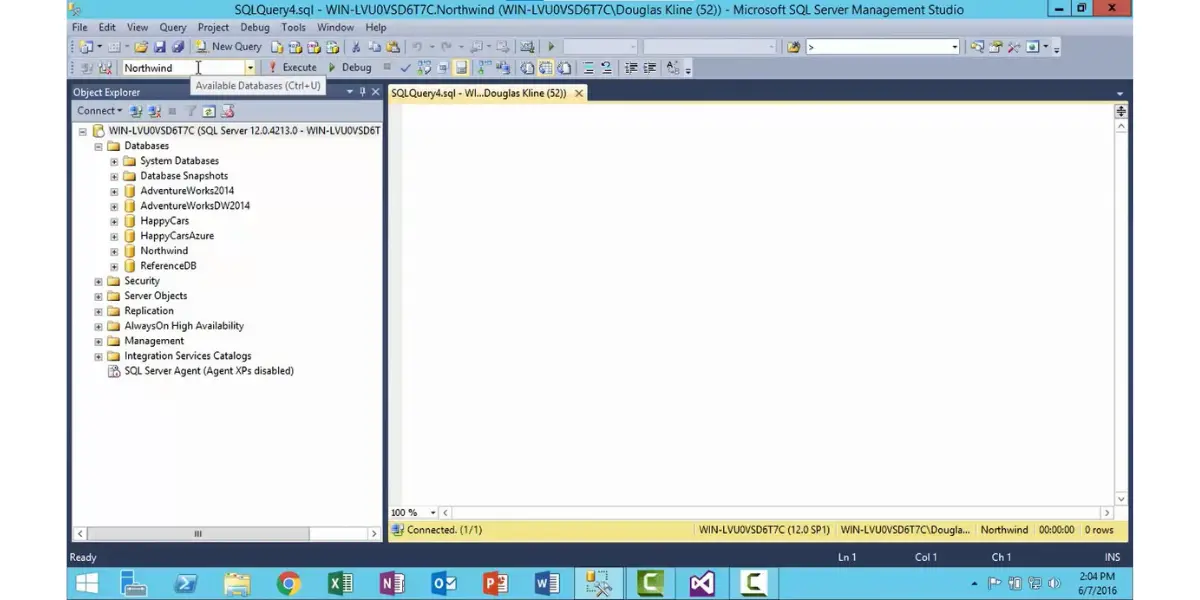Click the editor split bar handle at top right
Image resolution: width=1200 pixels, height=600 pixels.
pyautogui.click(x=1121, y=111)
